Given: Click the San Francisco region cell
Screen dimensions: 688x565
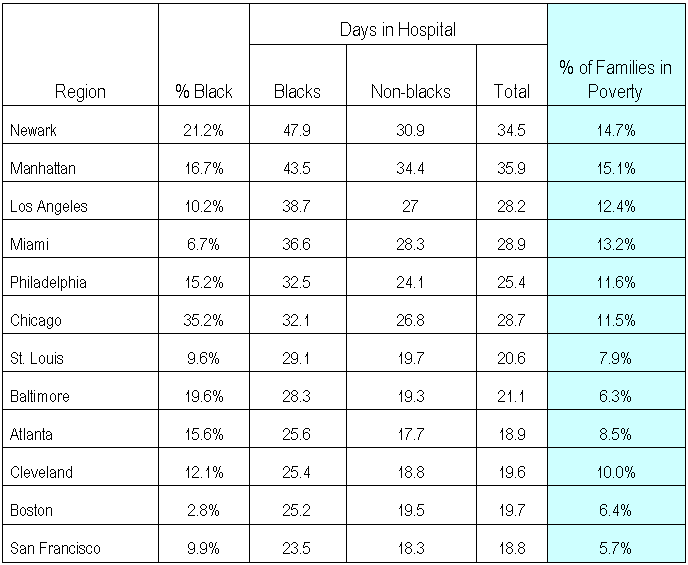Looking at the screenshot, I should tap(54, 548).
